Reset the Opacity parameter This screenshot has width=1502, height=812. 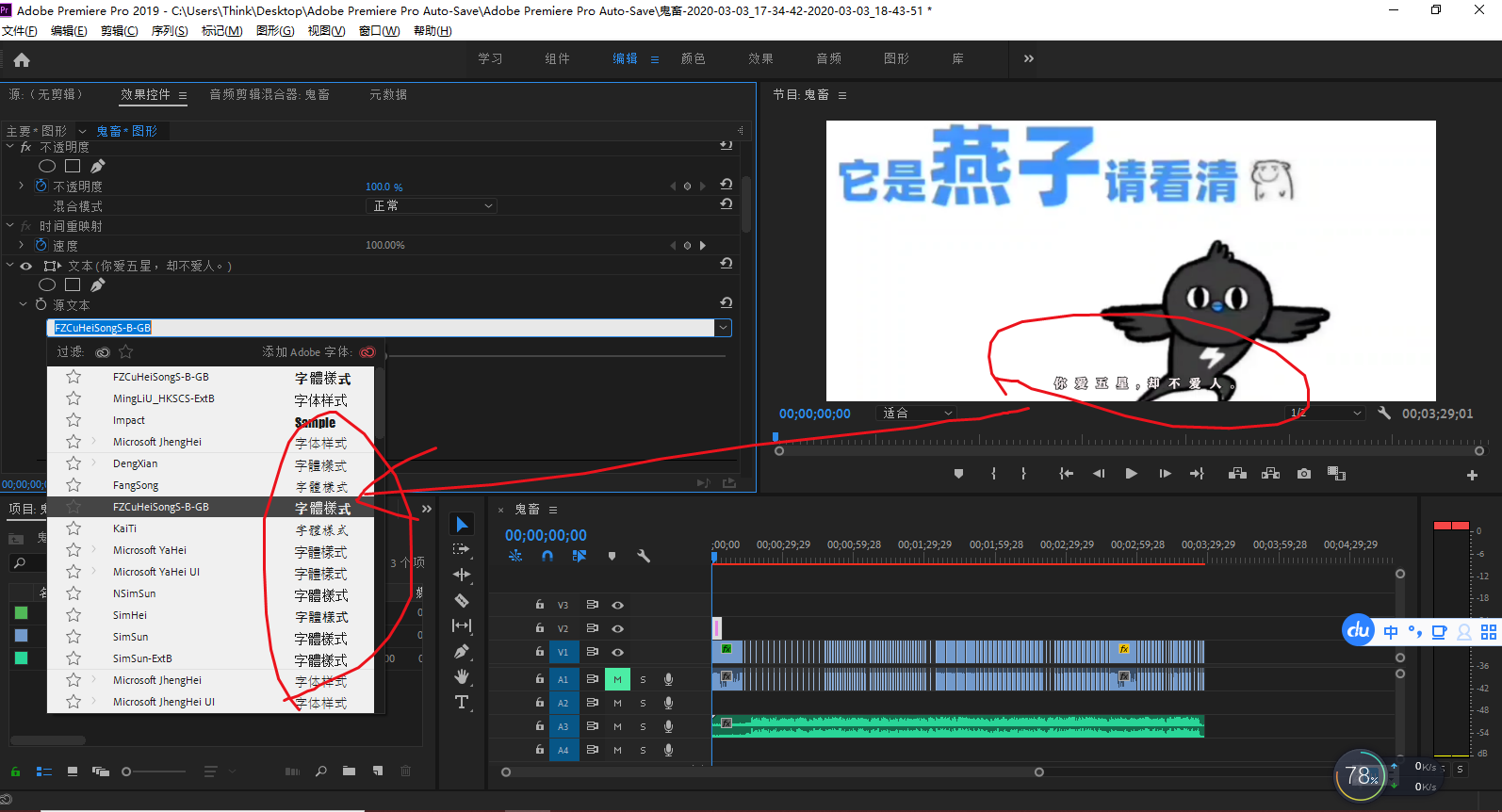click(x=727, y=186)
